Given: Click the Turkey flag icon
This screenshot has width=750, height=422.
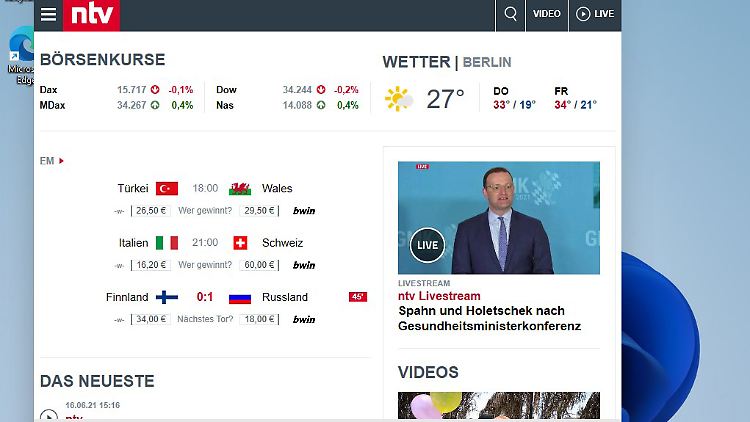Looking at the screenshot, I should tap(167, 188).
